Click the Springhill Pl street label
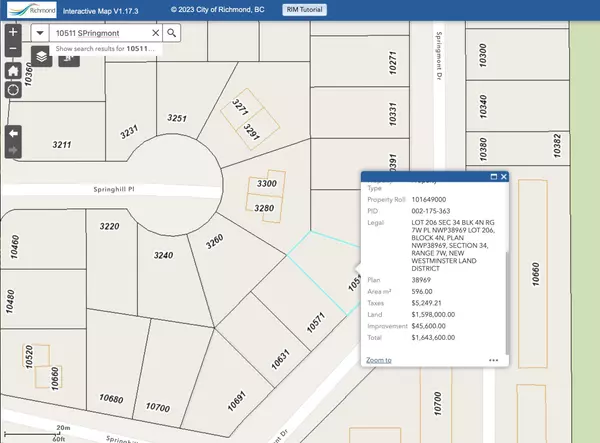Viewport: 600px width, 443px height. (x=114, y=189)
